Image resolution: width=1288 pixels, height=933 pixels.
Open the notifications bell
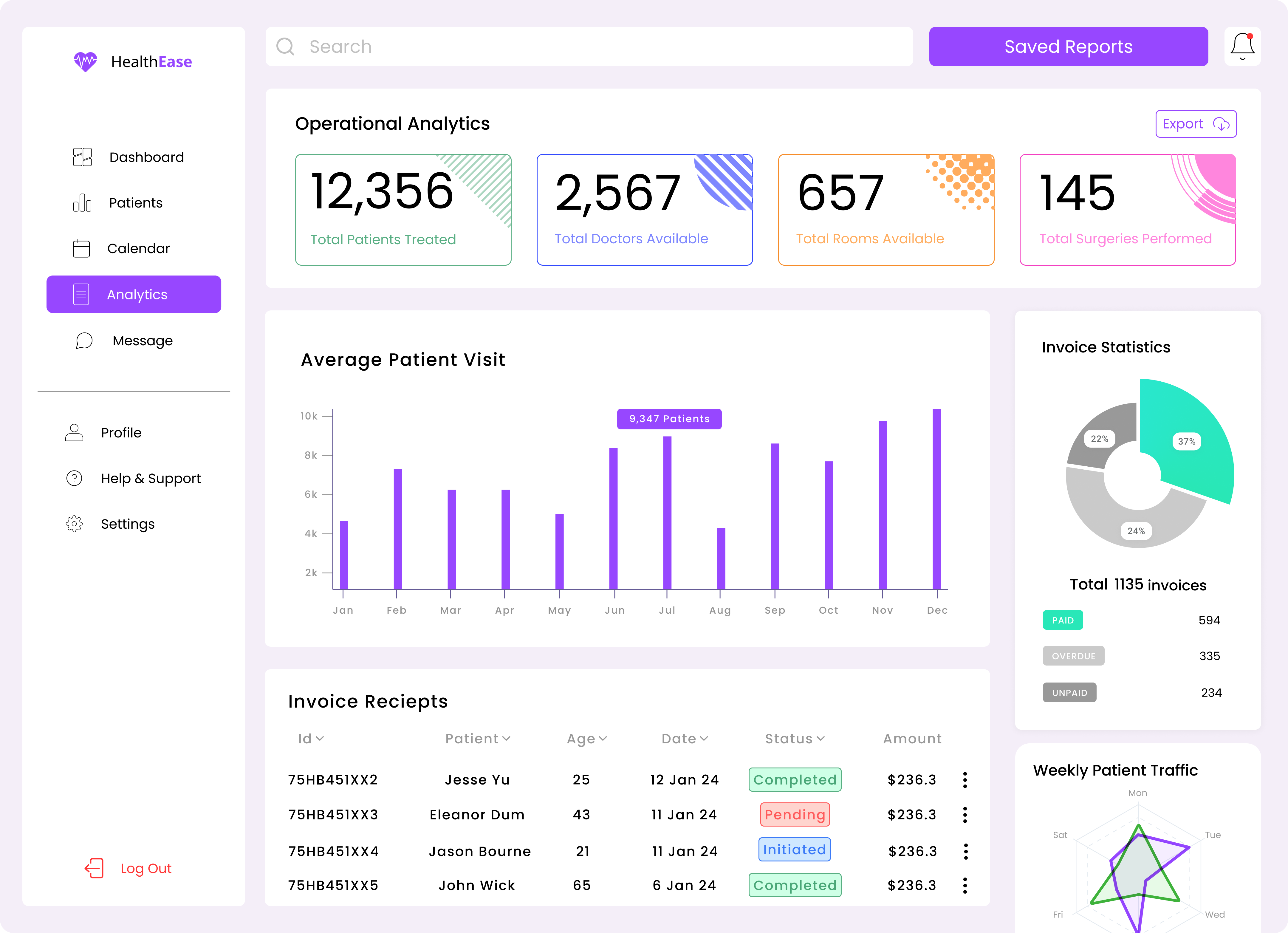click(x=1243, y=47)
